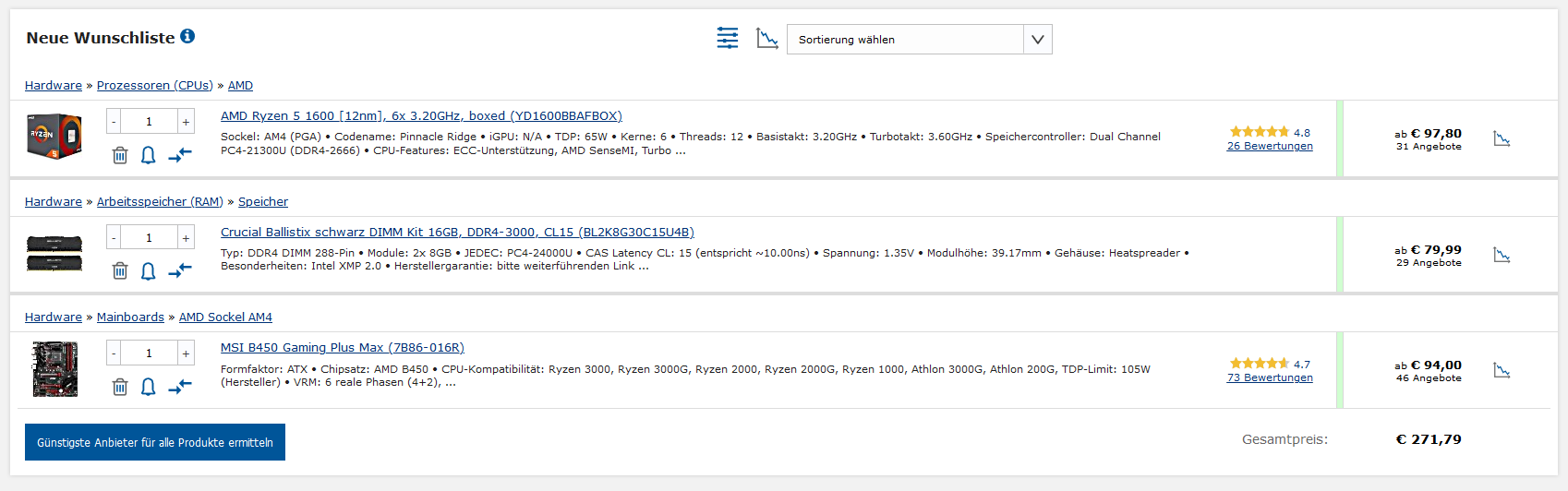Click quantity field of Crucial Ballistix kit
The image size is (1568, 491).
[x=150, y=238]
